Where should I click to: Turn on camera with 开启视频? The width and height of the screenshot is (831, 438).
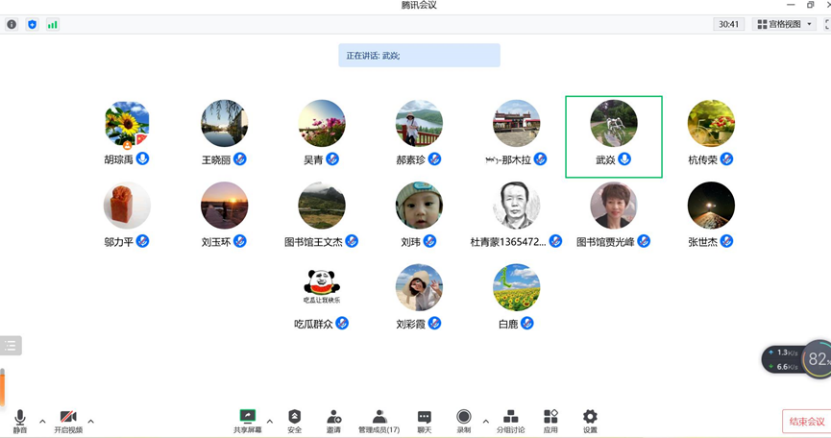pyautogui.click(x=68, y=419)
